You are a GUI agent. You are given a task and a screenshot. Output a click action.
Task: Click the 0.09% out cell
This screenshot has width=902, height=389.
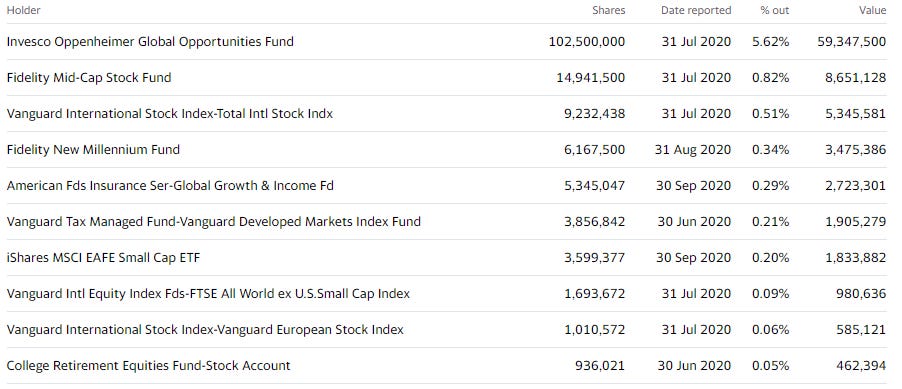click(x=770, y=293)
